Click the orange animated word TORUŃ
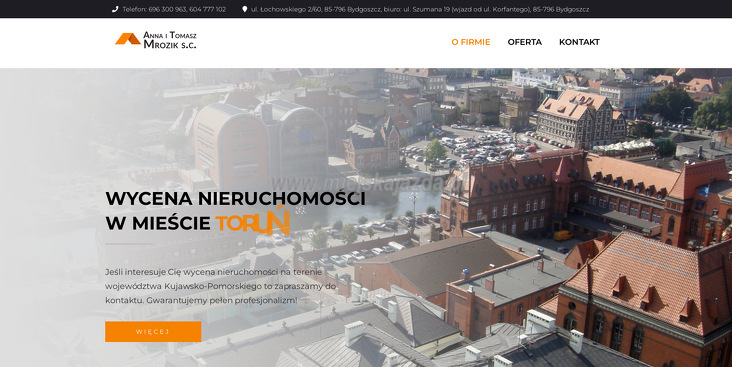Viewport: 732px width, 367px height. (253, 221)
